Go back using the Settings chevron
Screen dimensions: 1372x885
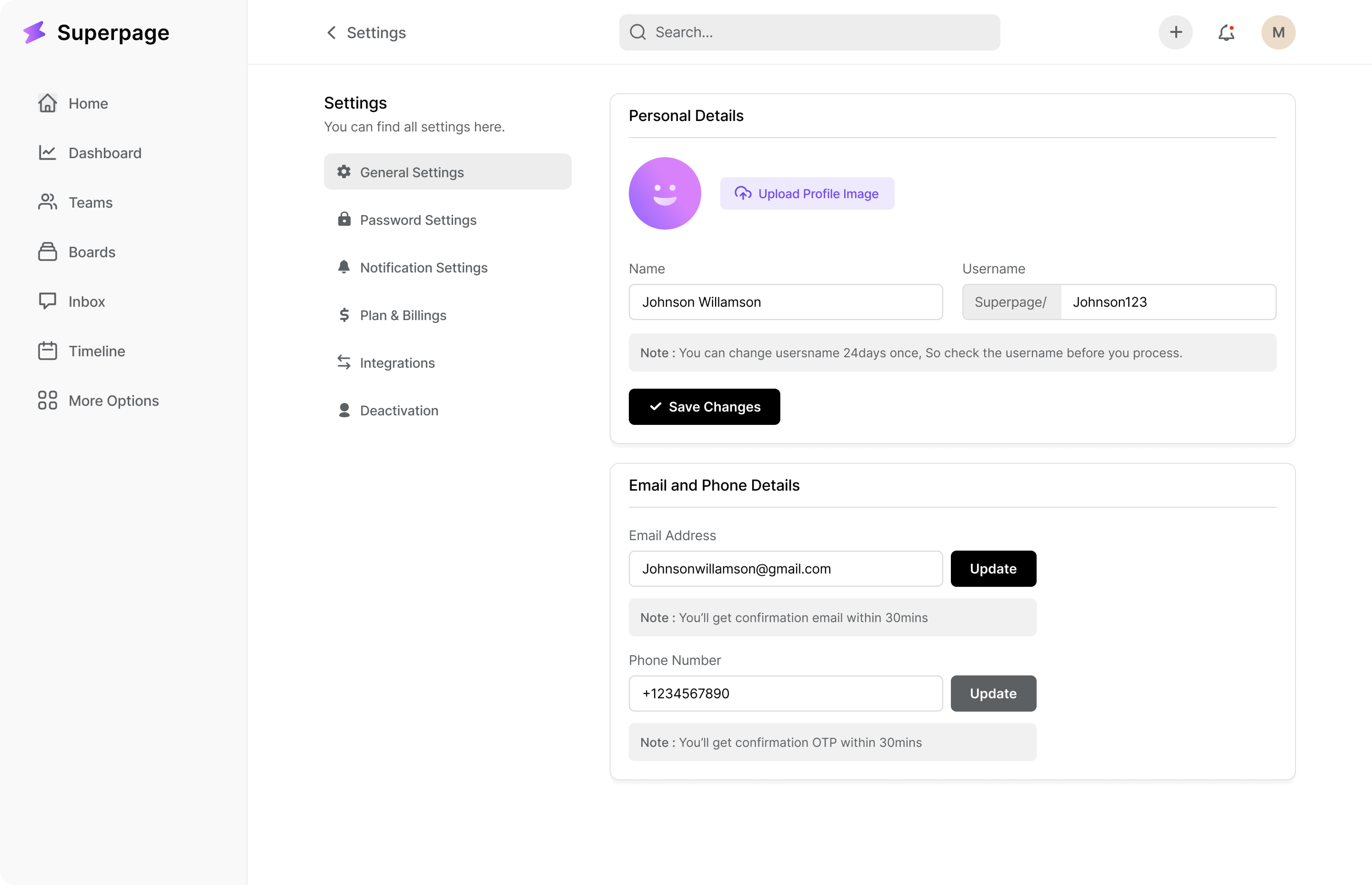pos(331,33)
